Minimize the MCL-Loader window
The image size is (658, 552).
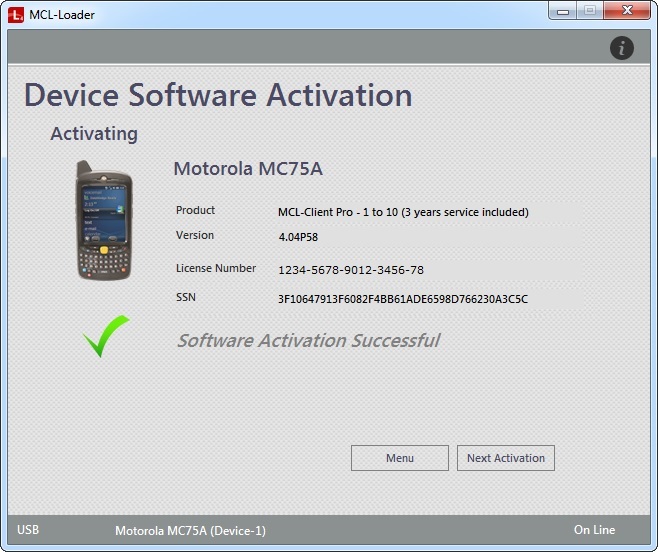click(563, 11)
